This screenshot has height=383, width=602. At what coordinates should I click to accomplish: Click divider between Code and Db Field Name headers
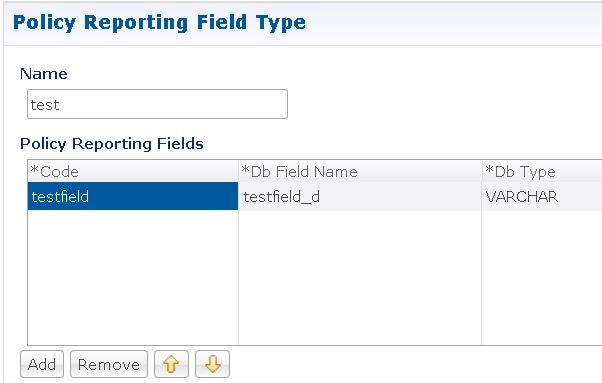(x=238, y=171)
